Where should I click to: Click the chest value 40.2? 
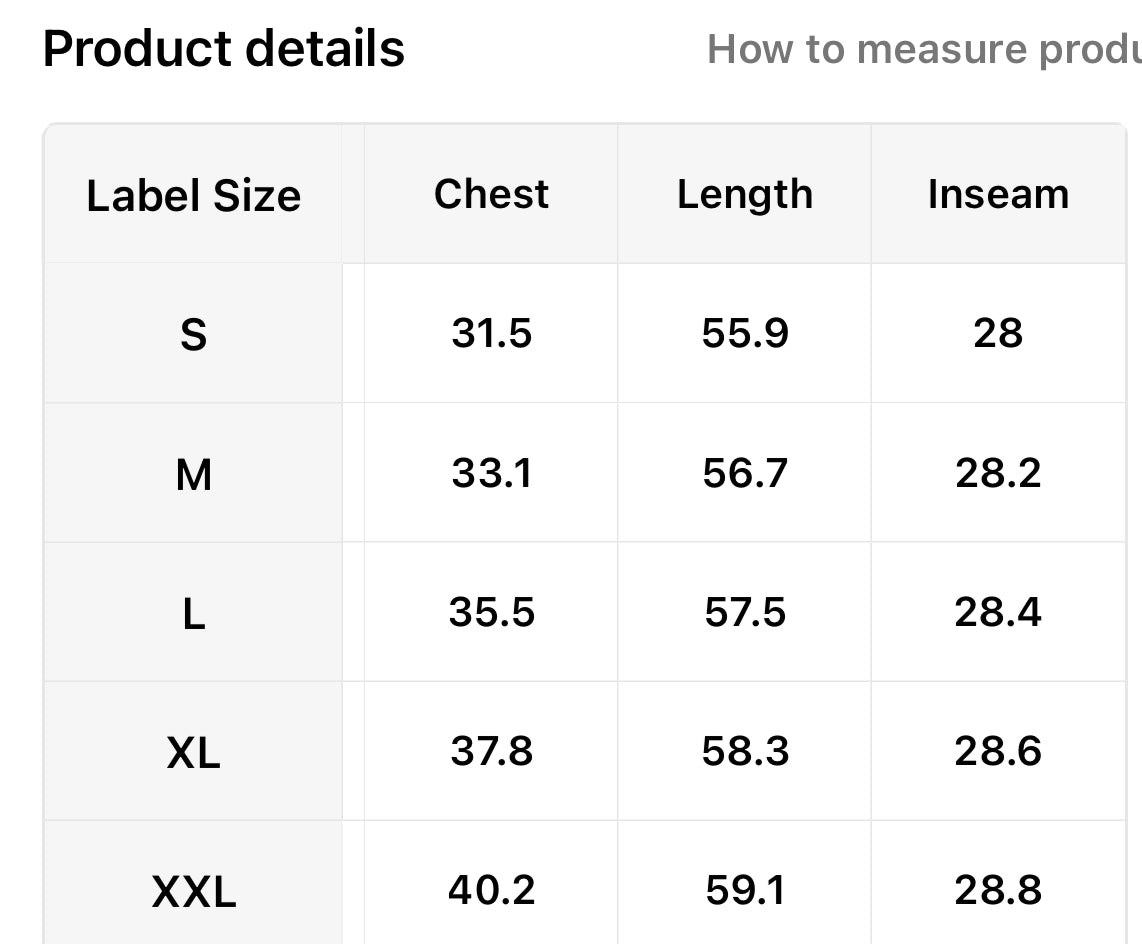coord(491,890)
